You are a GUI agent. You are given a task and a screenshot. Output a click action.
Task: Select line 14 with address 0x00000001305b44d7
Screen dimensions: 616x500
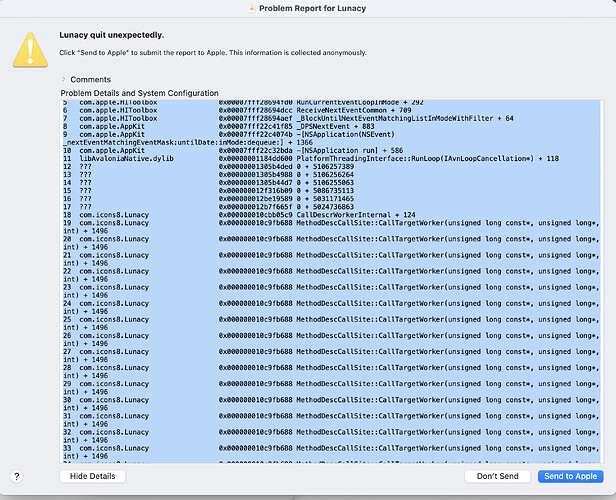[x=209, y=183]
